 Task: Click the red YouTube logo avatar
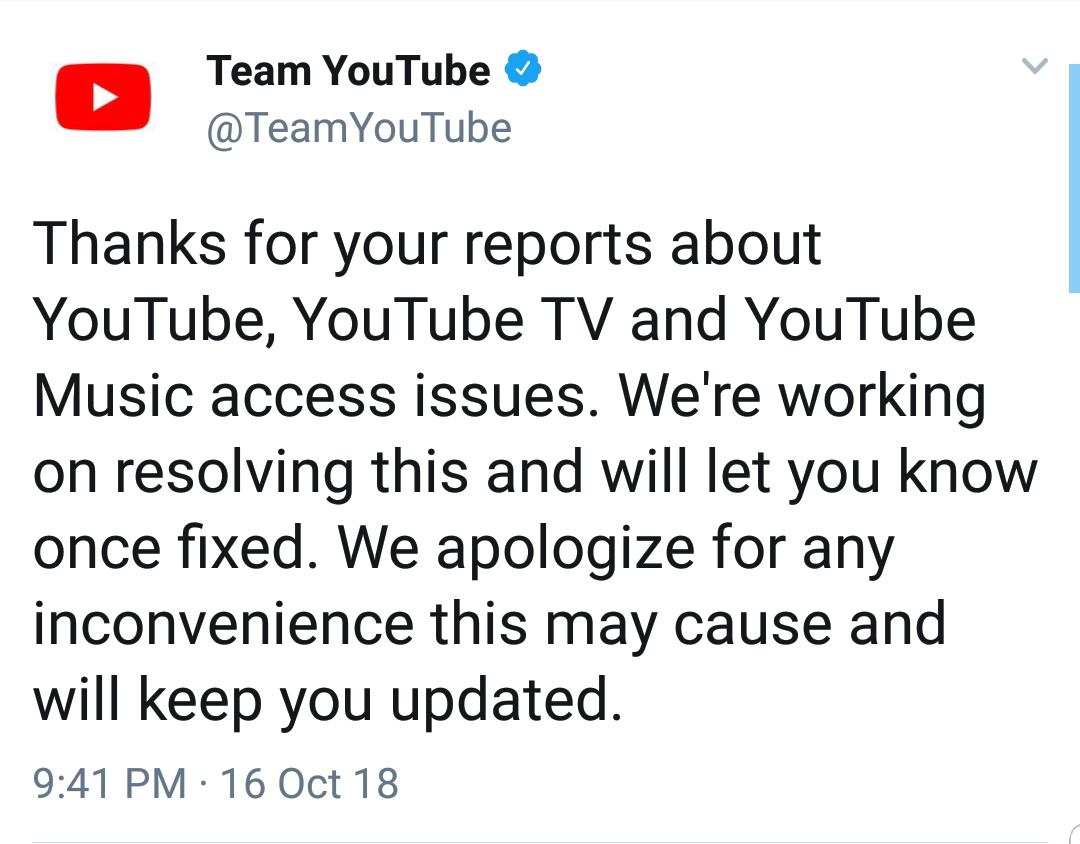pos(103,97)
